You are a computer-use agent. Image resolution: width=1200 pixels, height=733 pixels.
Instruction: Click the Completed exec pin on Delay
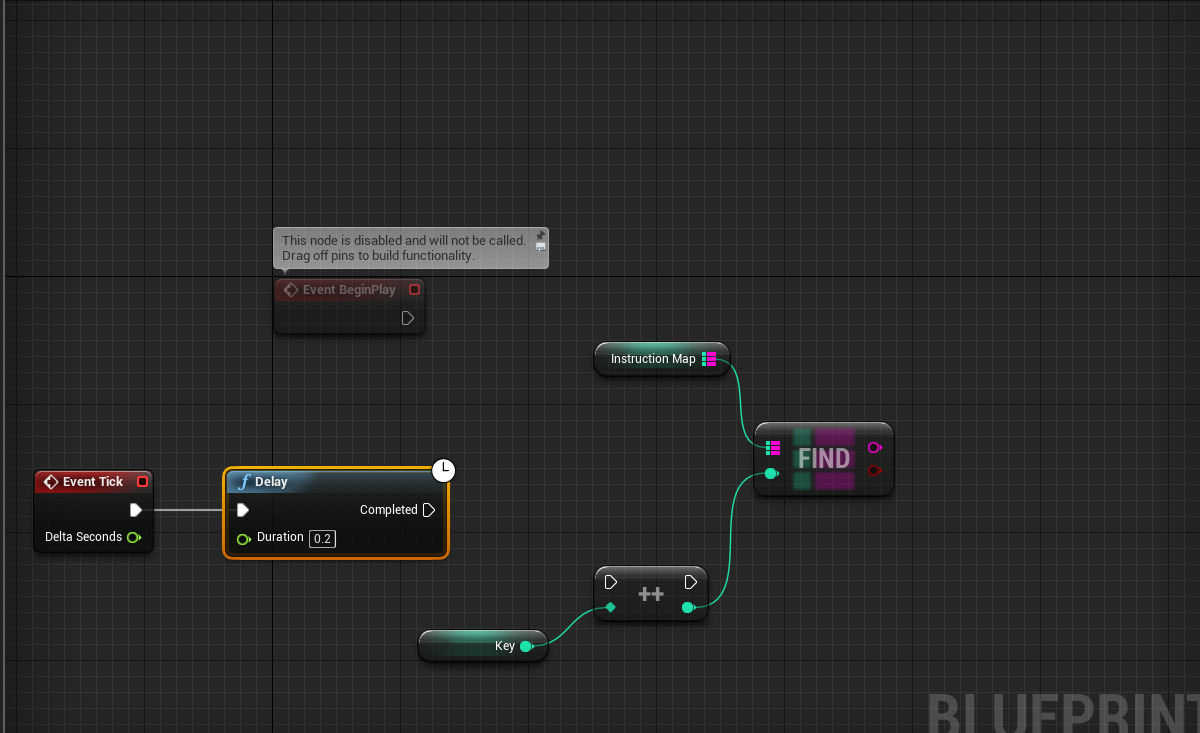pos(429,509)
